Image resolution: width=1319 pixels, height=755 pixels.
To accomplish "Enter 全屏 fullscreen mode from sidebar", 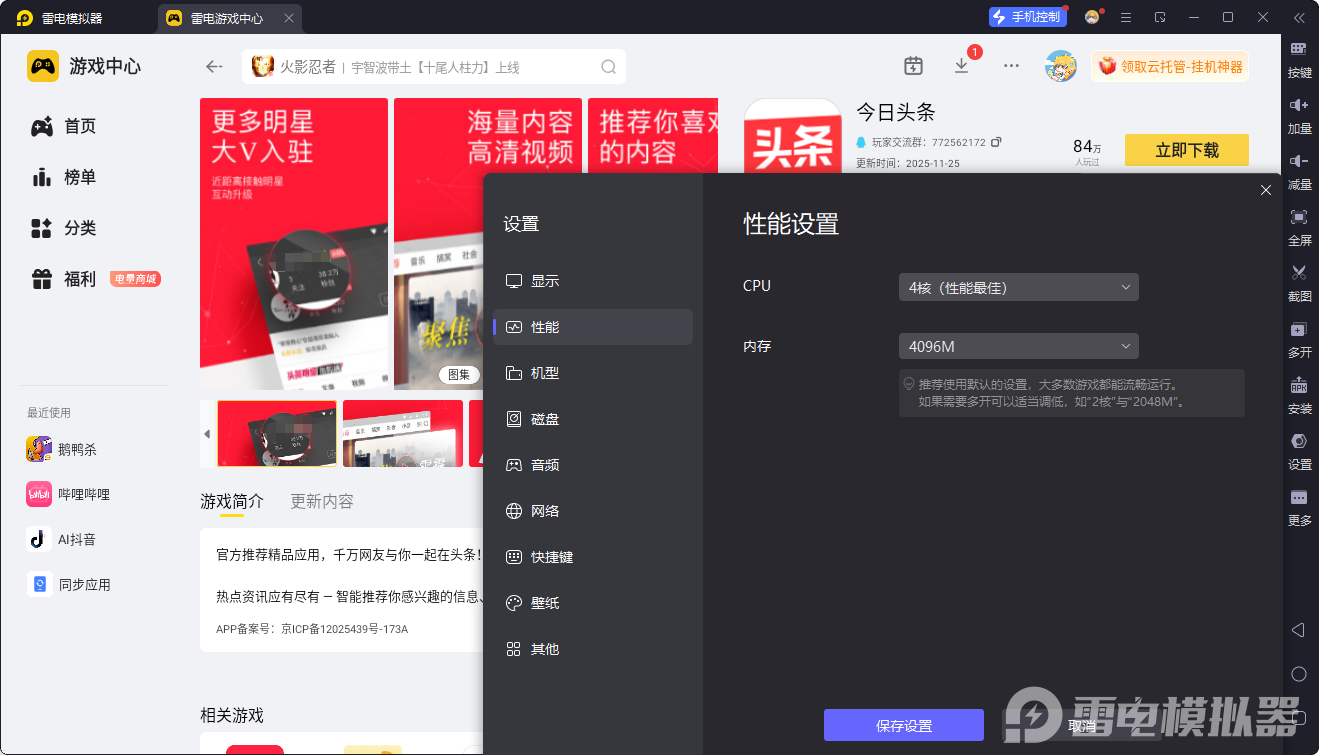I will point(1299,218).
